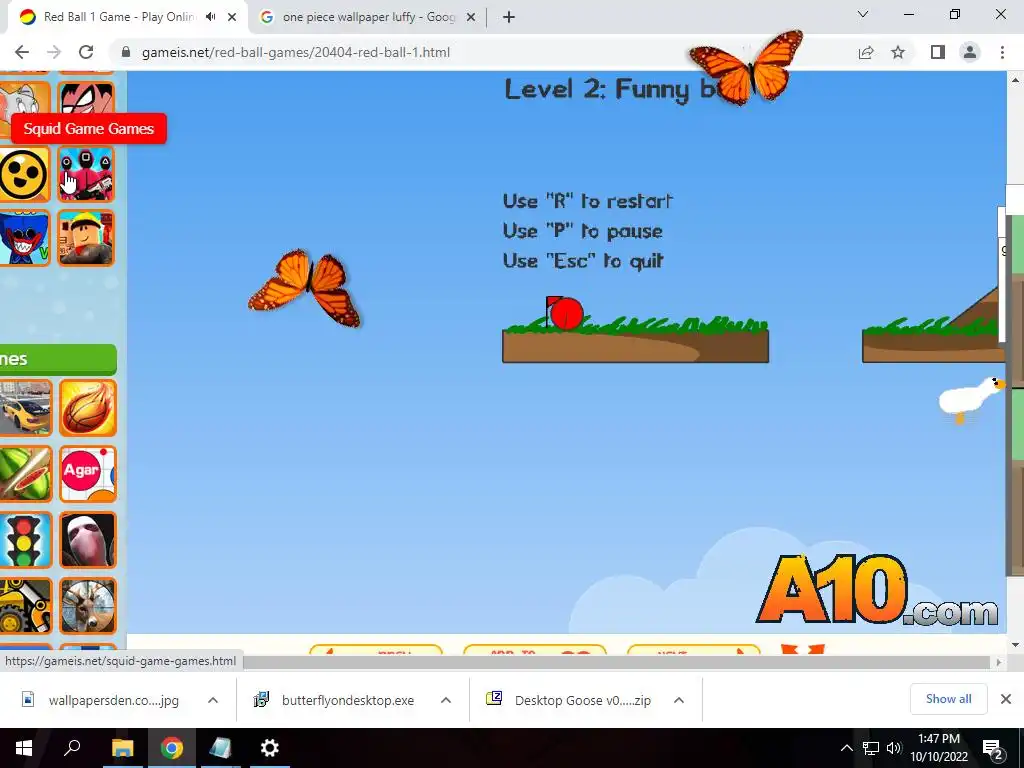Reload the current page
Screen dimensions: 1024x768
(86, 52)
